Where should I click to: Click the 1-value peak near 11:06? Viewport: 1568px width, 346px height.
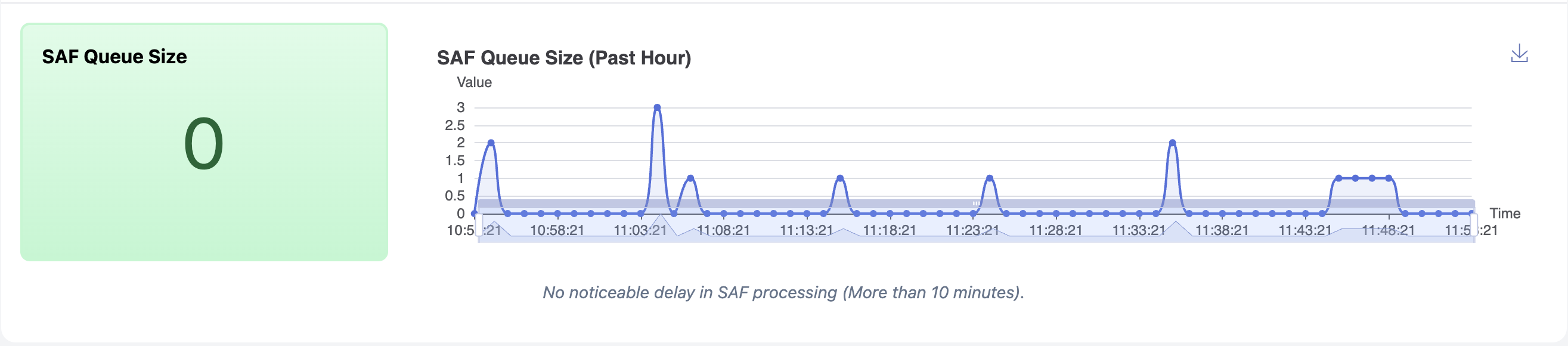point(690,177)
